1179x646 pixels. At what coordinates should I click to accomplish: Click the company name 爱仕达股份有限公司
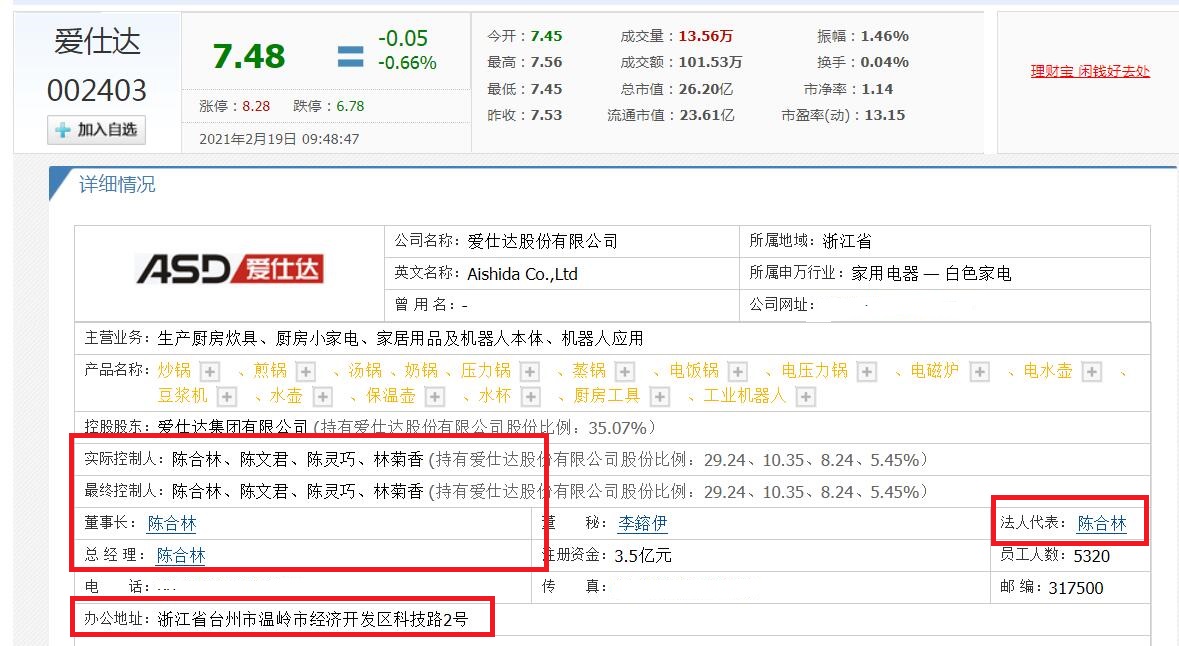pos(542,241)
